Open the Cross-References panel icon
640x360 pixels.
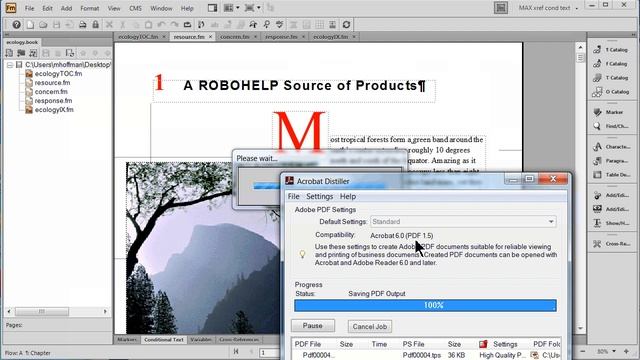point(597,244)
